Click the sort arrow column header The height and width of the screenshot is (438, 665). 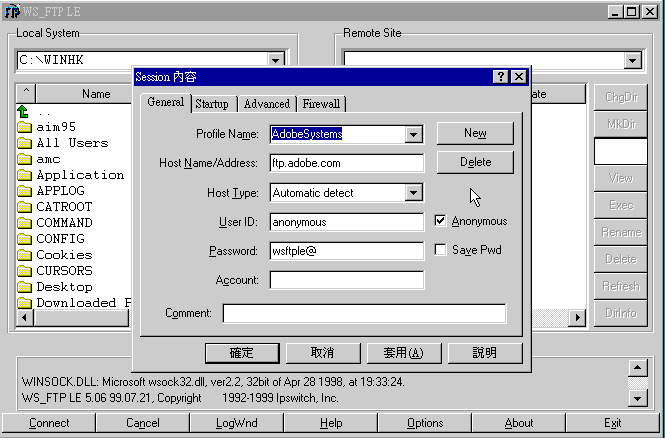pos(26,94)
